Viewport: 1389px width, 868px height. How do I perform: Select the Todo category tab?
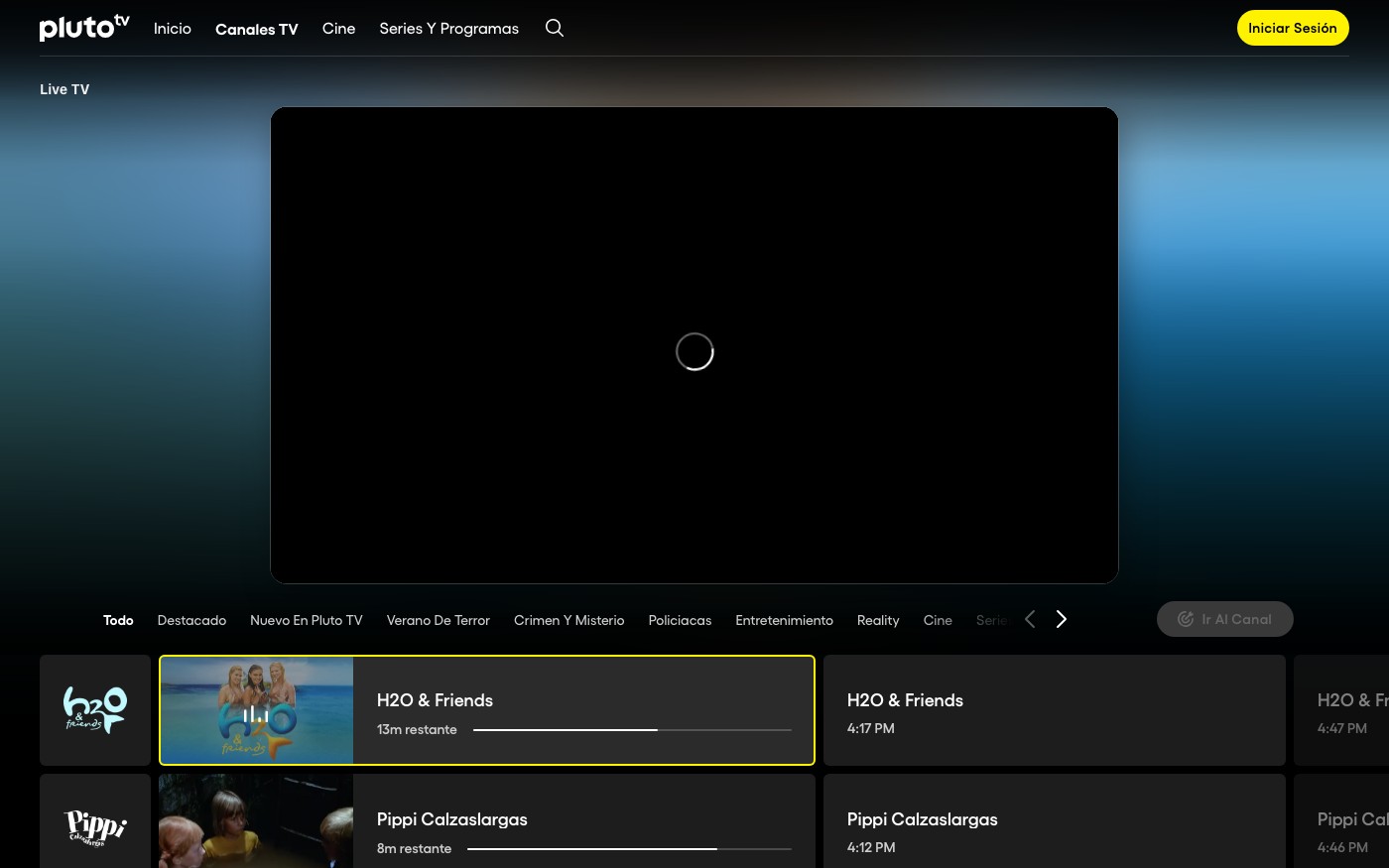click(118, 620)
